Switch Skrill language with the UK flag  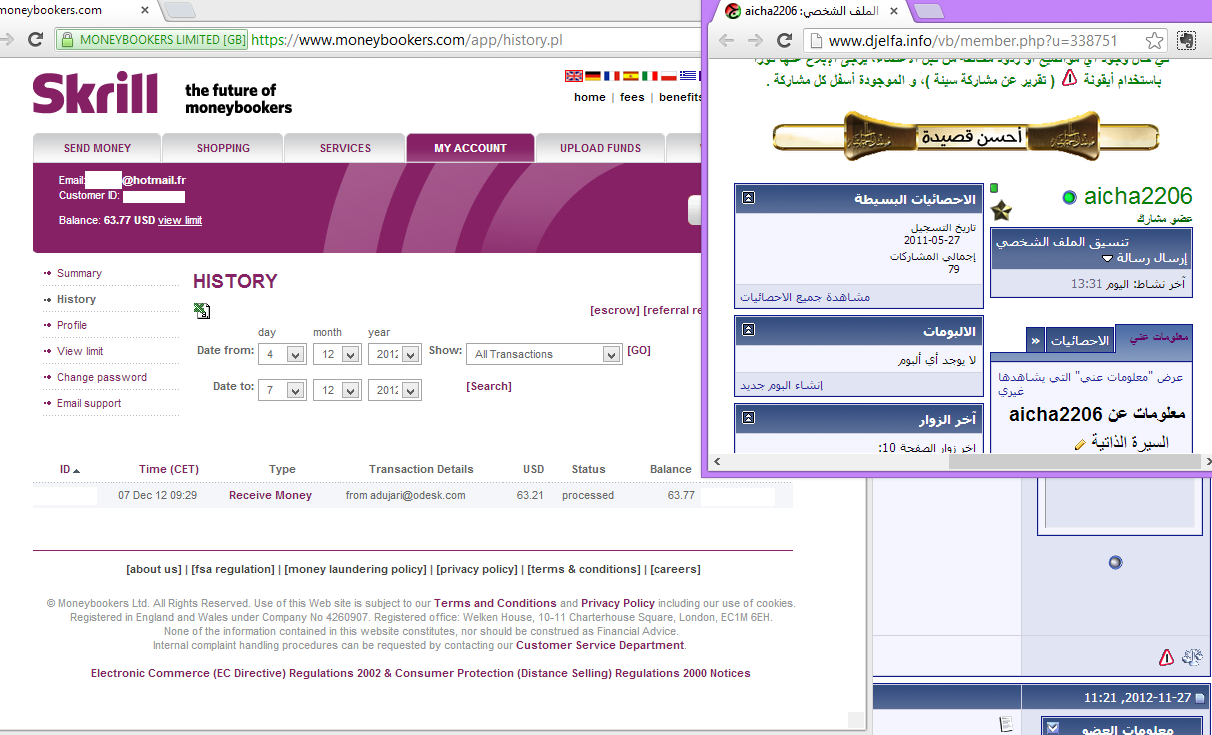click(574, 76)
